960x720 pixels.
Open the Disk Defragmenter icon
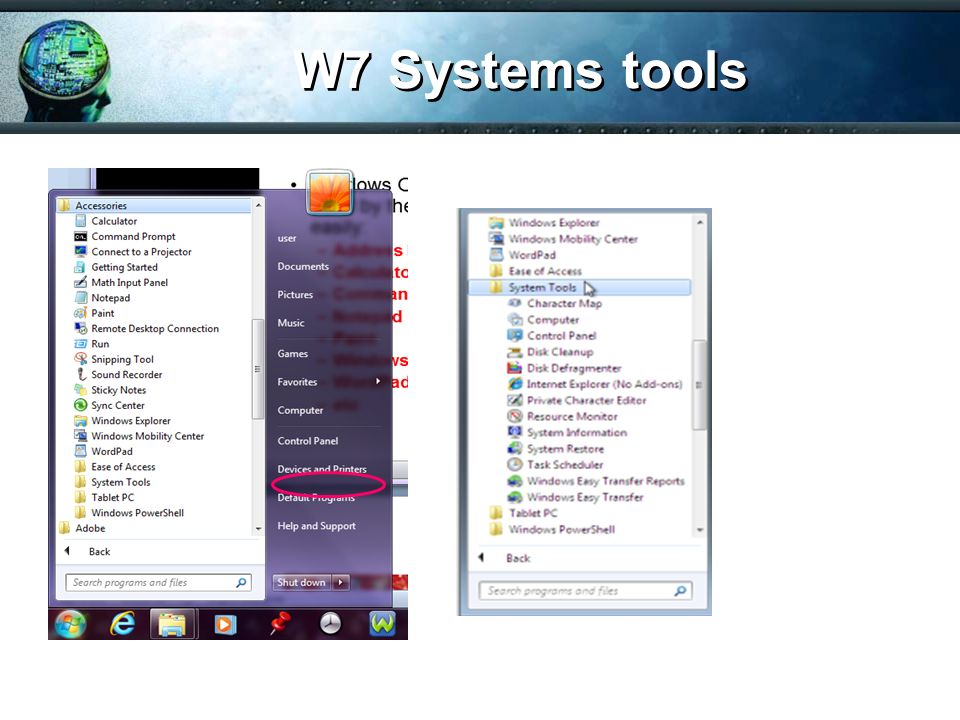point(515,368)
